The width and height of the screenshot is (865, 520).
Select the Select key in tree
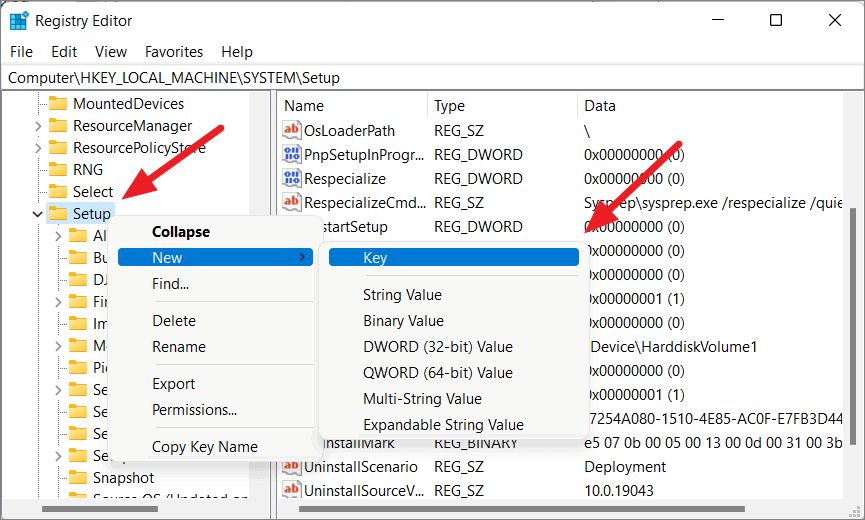click(x=93, y=191)
